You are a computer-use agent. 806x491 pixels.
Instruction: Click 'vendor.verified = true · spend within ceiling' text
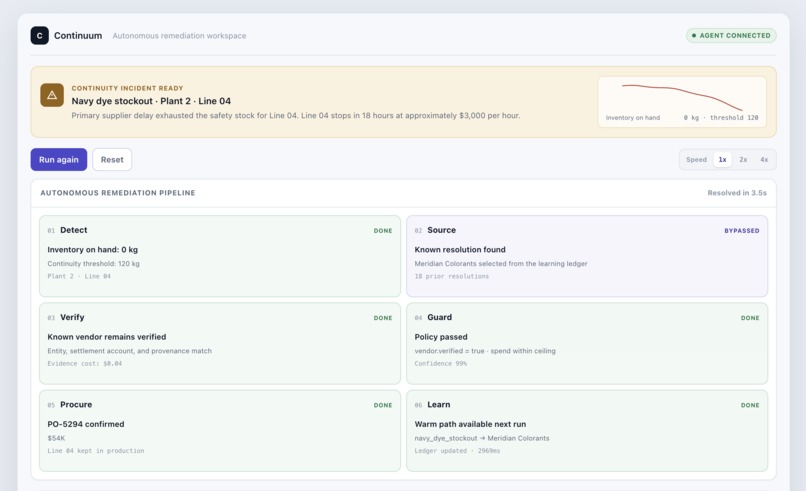(485, 351)
